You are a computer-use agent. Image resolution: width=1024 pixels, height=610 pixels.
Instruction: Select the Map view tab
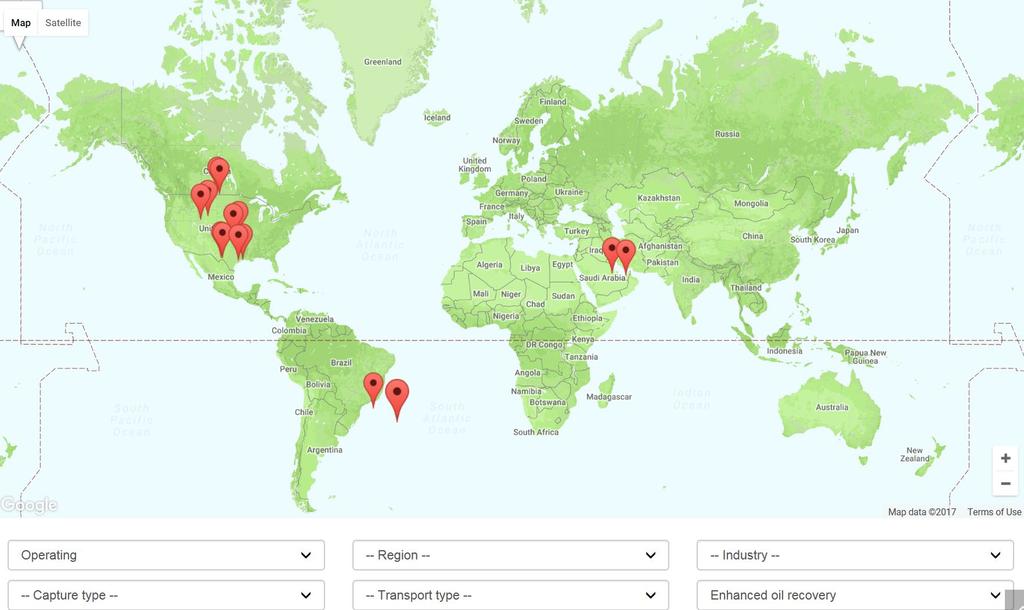pos(21,23)
